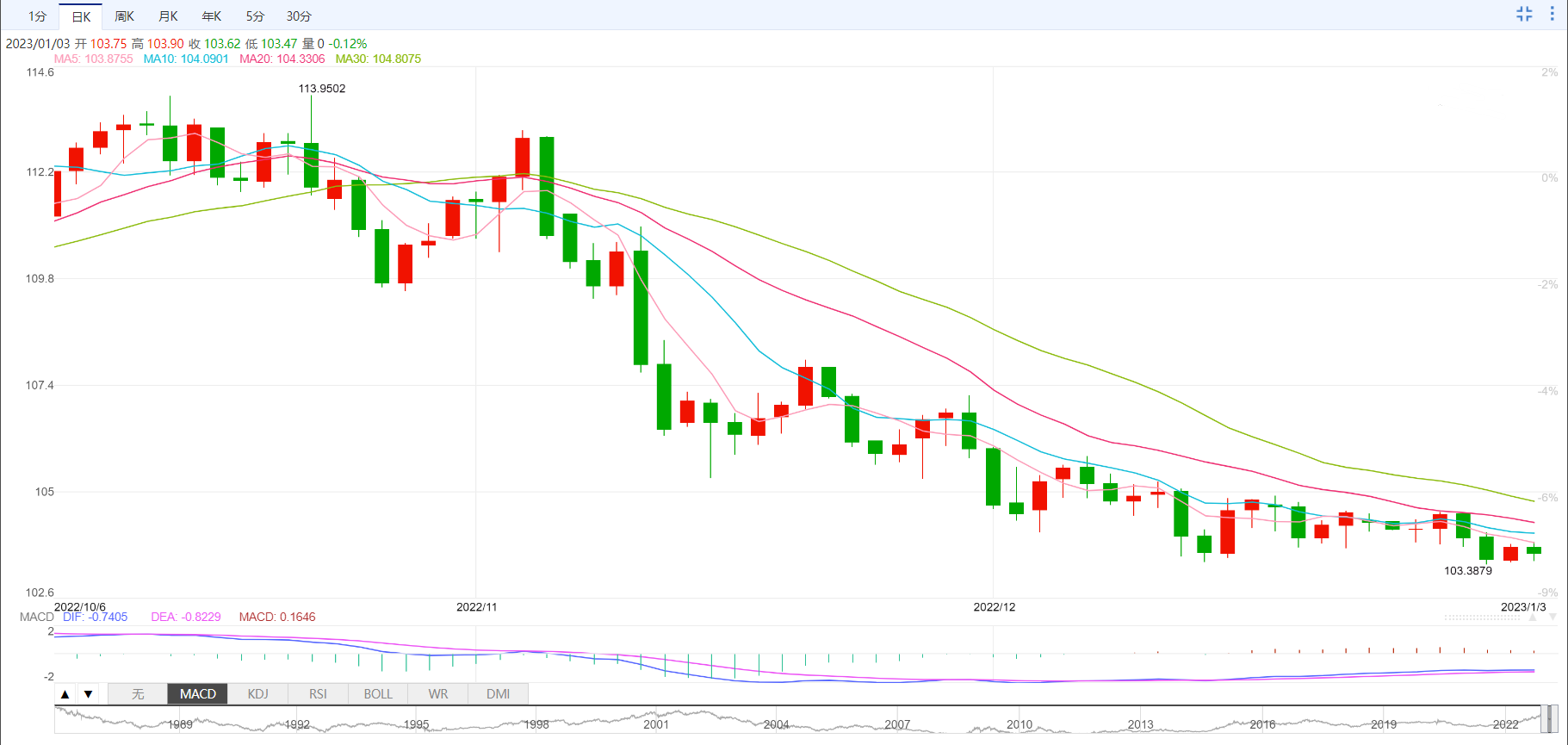Image resolution: width=1568 pixels, height=745 pixels.
Task: Click the 2023/1/3 end date label
Action: 1523,607
